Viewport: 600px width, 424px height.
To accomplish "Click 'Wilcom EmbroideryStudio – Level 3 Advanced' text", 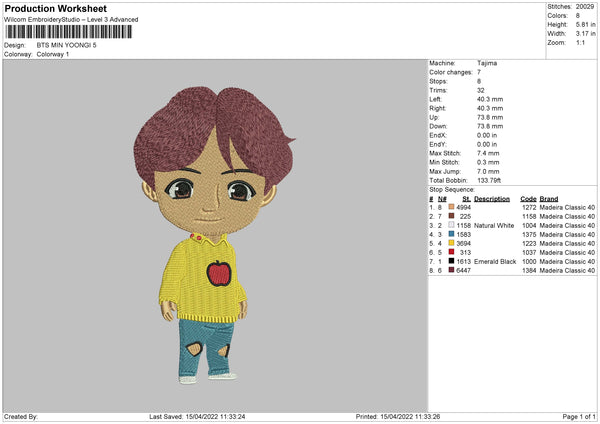I will 71,20.
